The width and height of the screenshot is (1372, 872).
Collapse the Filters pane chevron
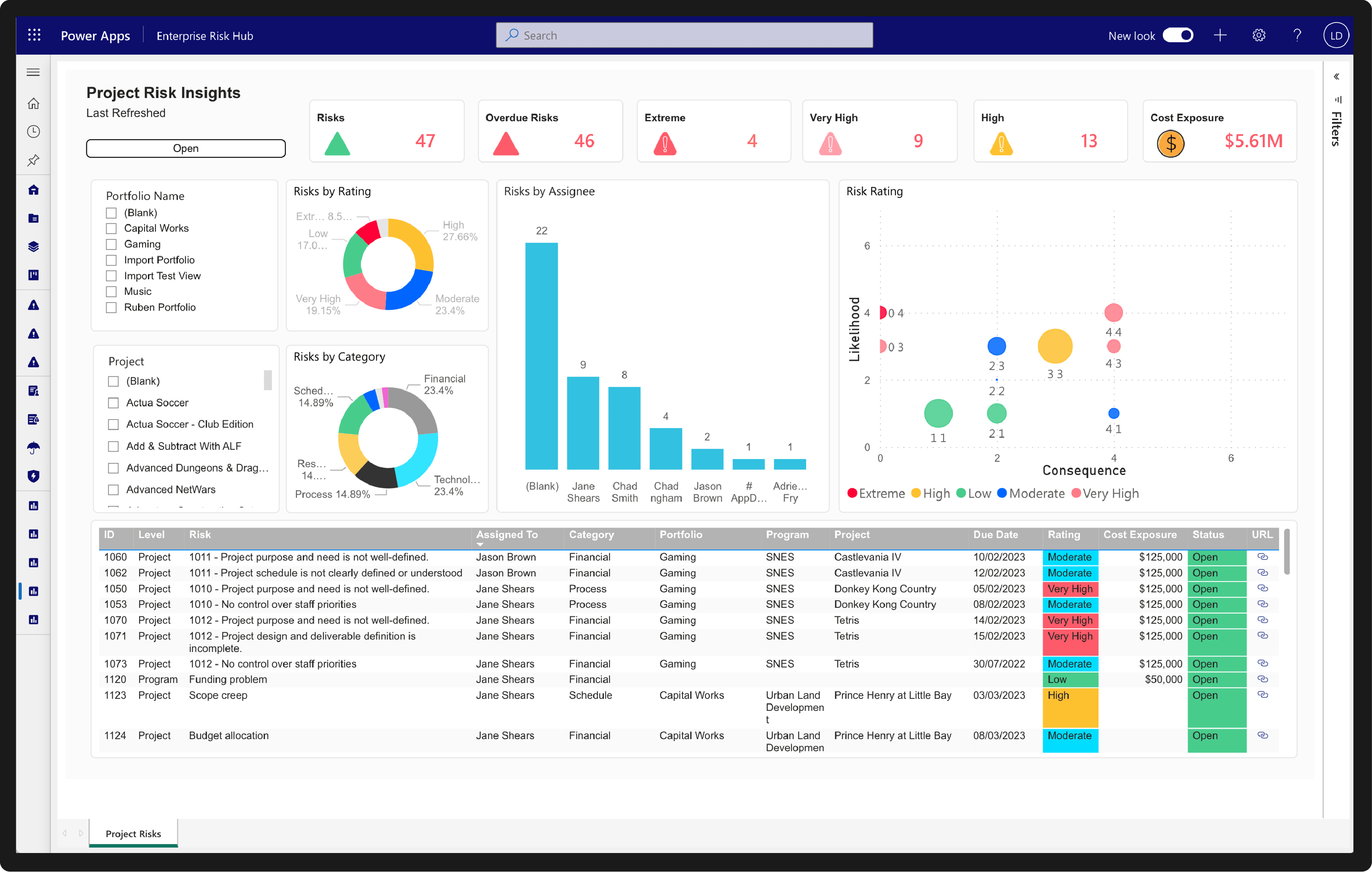[1336, 77]
